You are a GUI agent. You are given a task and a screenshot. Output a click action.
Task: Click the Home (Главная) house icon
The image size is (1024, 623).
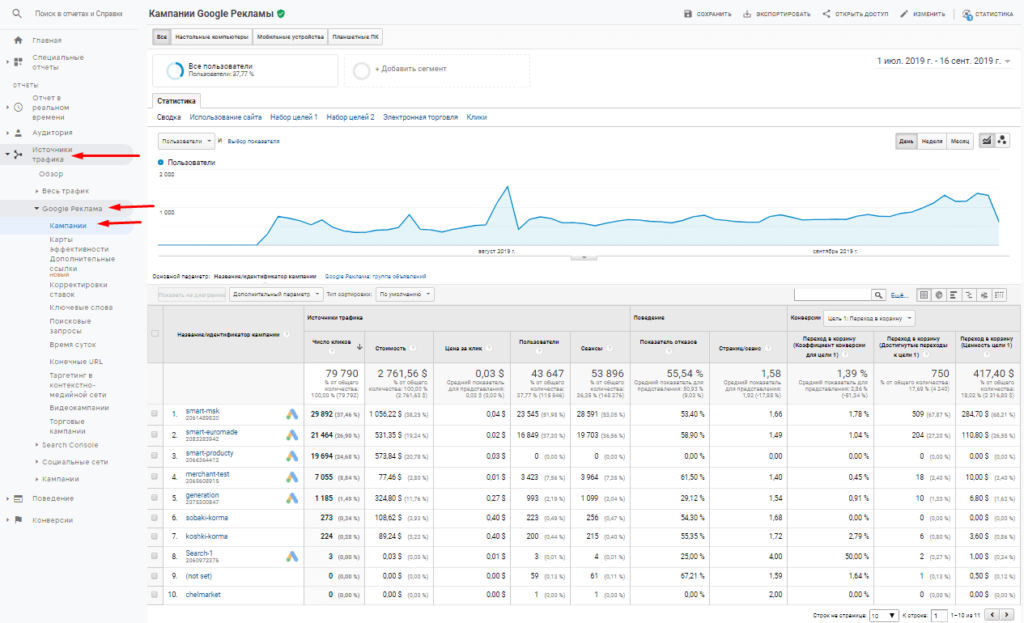coord(18,40)
